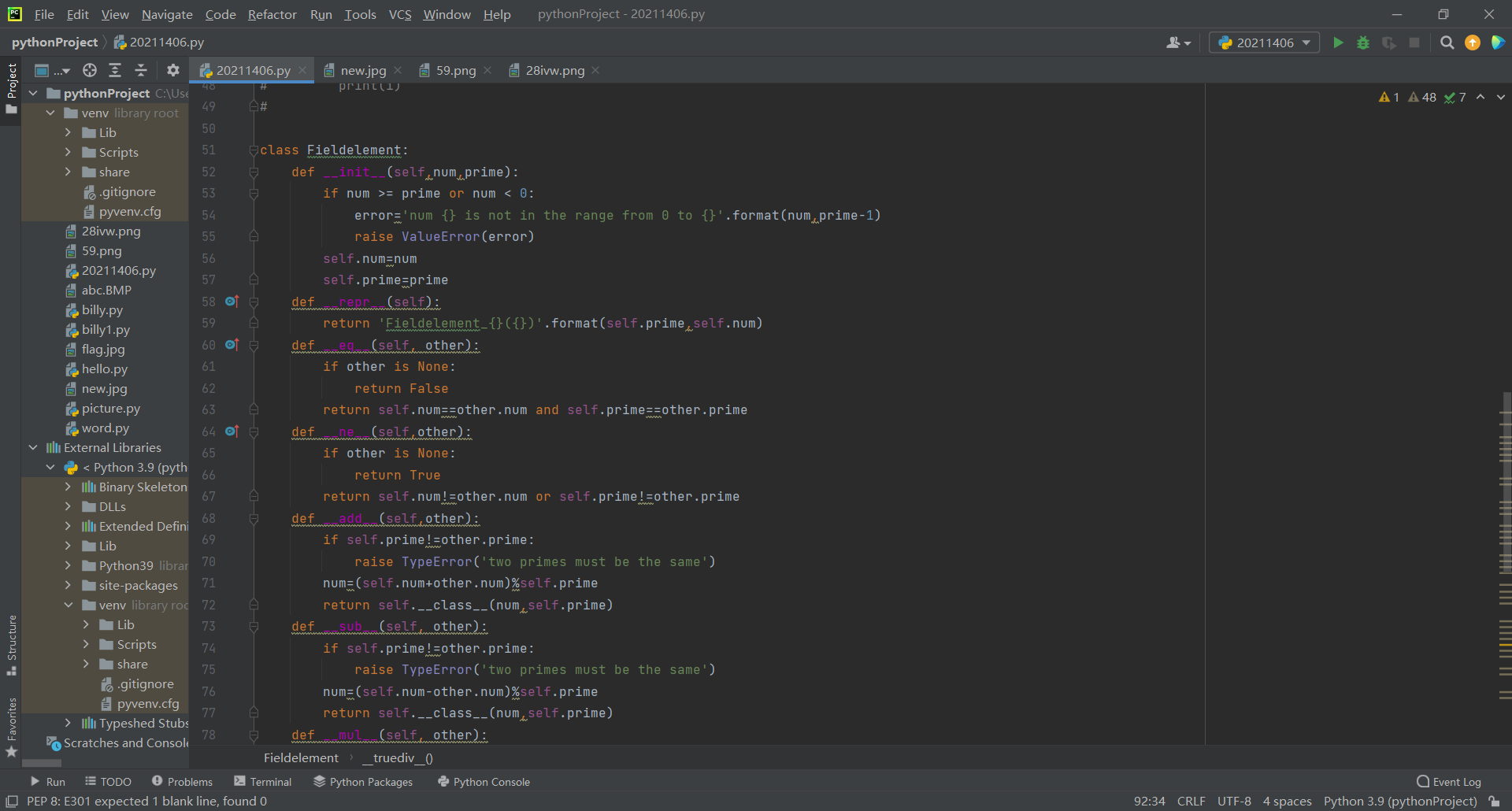Collapse the top venv library root folder
The height and width of the screenshot is (811, 1512).
50,113
